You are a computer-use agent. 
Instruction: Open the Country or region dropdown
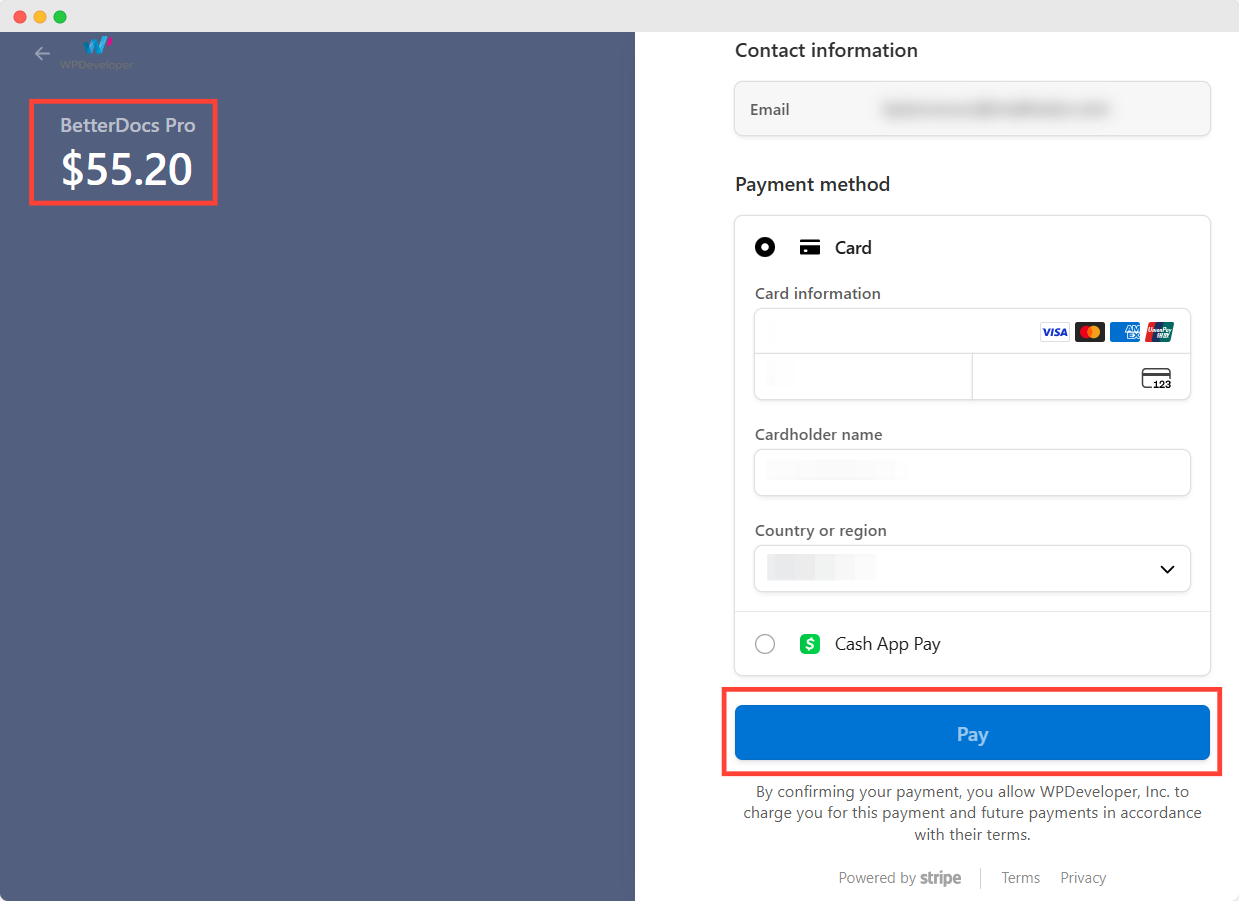click(x=972, y=568)
